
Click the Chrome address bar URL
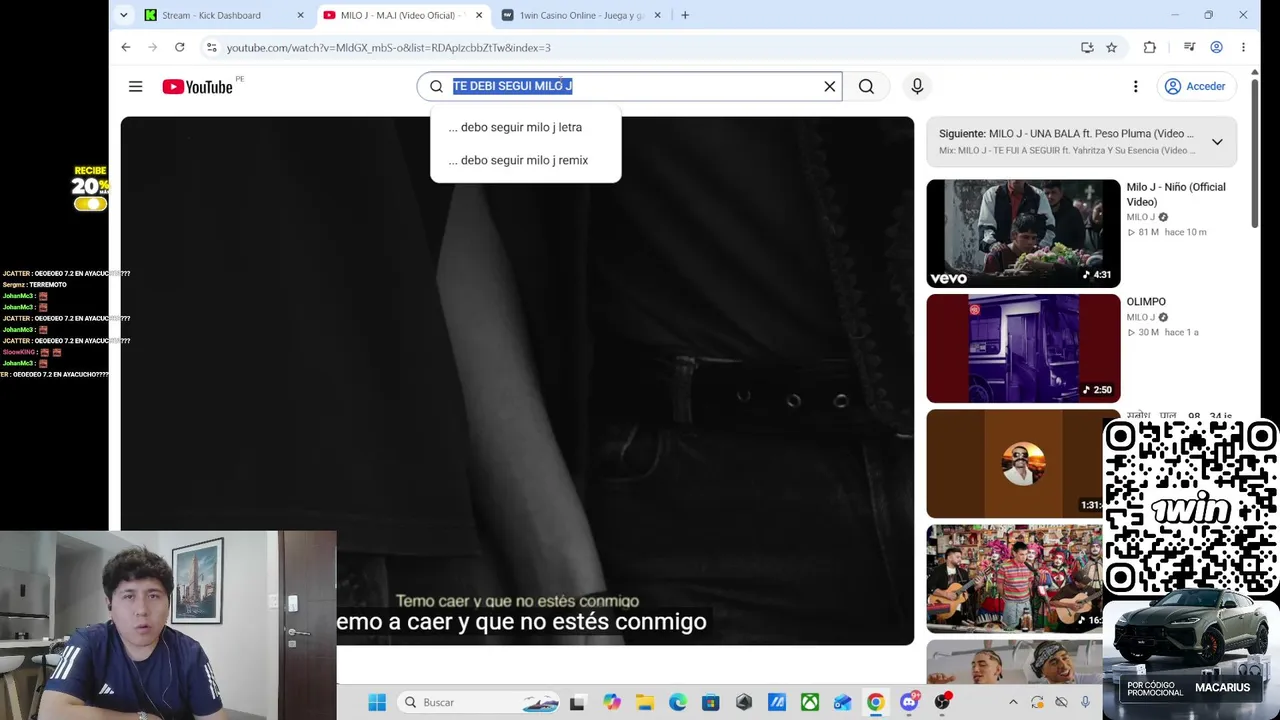388,47
